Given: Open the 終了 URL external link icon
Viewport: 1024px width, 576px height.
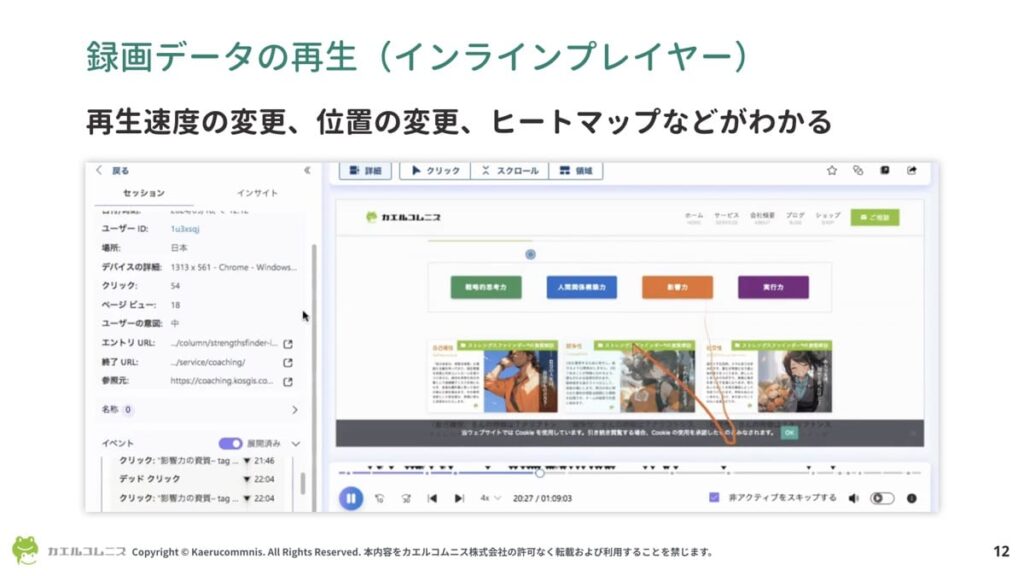Looking at the screenshot, I should click(288, 362).
